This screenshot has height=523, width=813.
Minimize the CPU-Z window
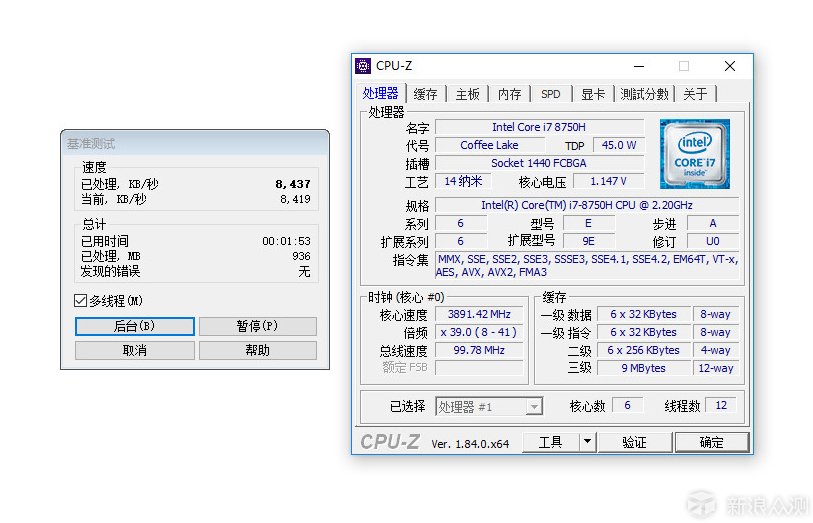[x=639, y=66]
